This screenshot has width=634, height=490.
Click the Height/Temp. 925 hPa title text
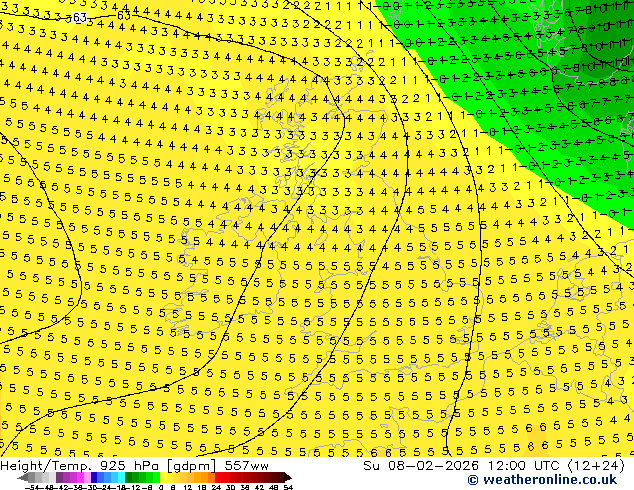pyautogui.click(x=82, y=466)
